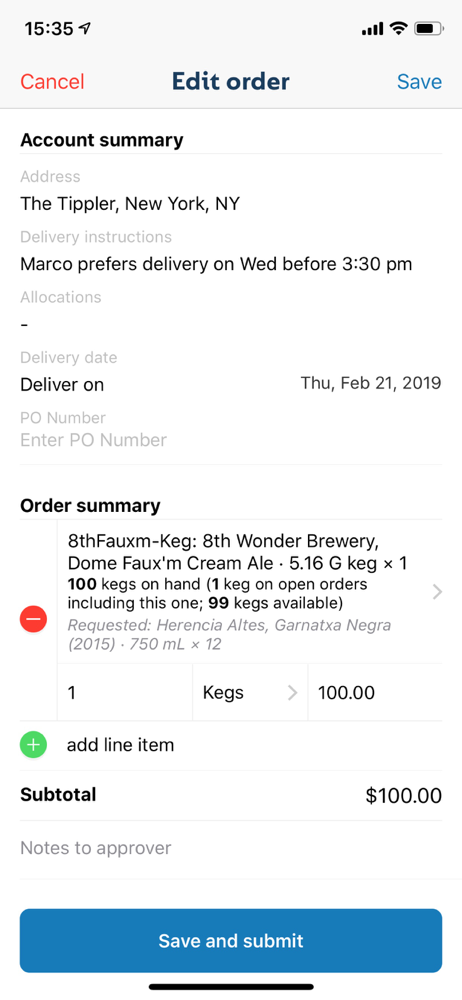Save the order from top bar
Screen dimensions: 462x1000
(x=419, y=82)
